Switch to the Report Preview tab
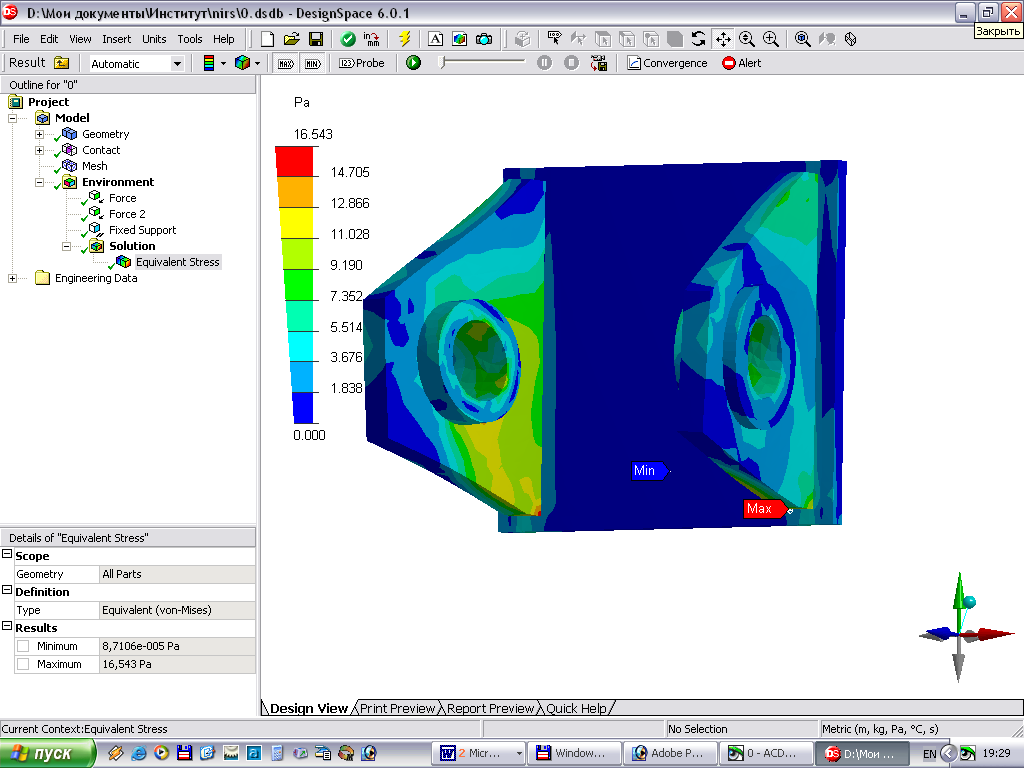The height and width of the screenshot is (768, 1024). click(490, 708)
